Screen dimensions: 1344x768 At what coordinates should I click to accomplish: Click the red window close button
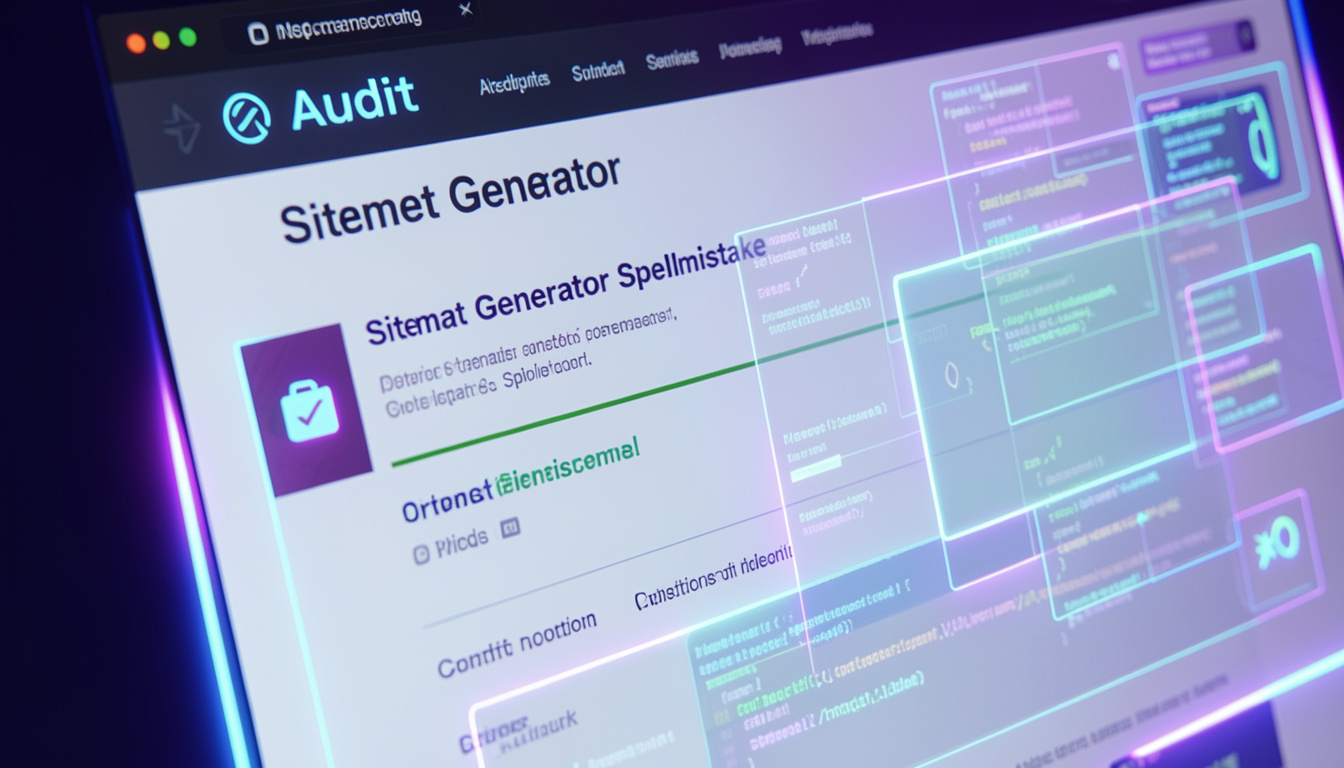click(136, 42)
